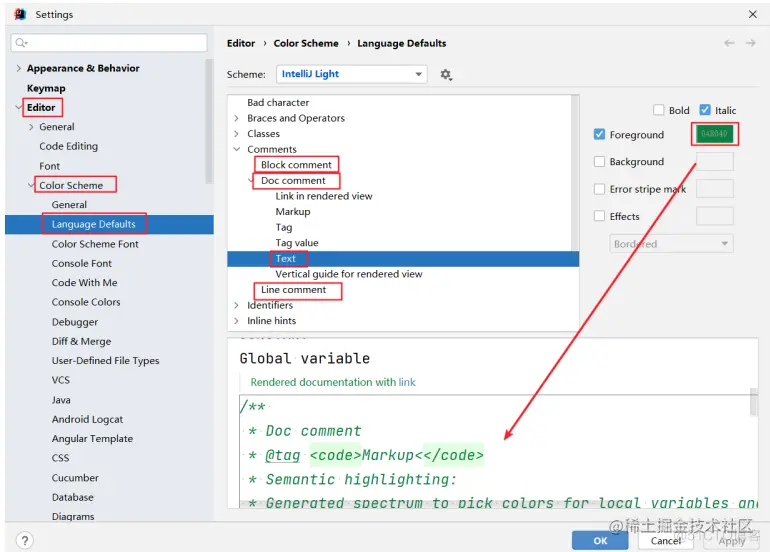Click the scheme settings gear icon
Viewport: 770px width, 552px height.
445,75
